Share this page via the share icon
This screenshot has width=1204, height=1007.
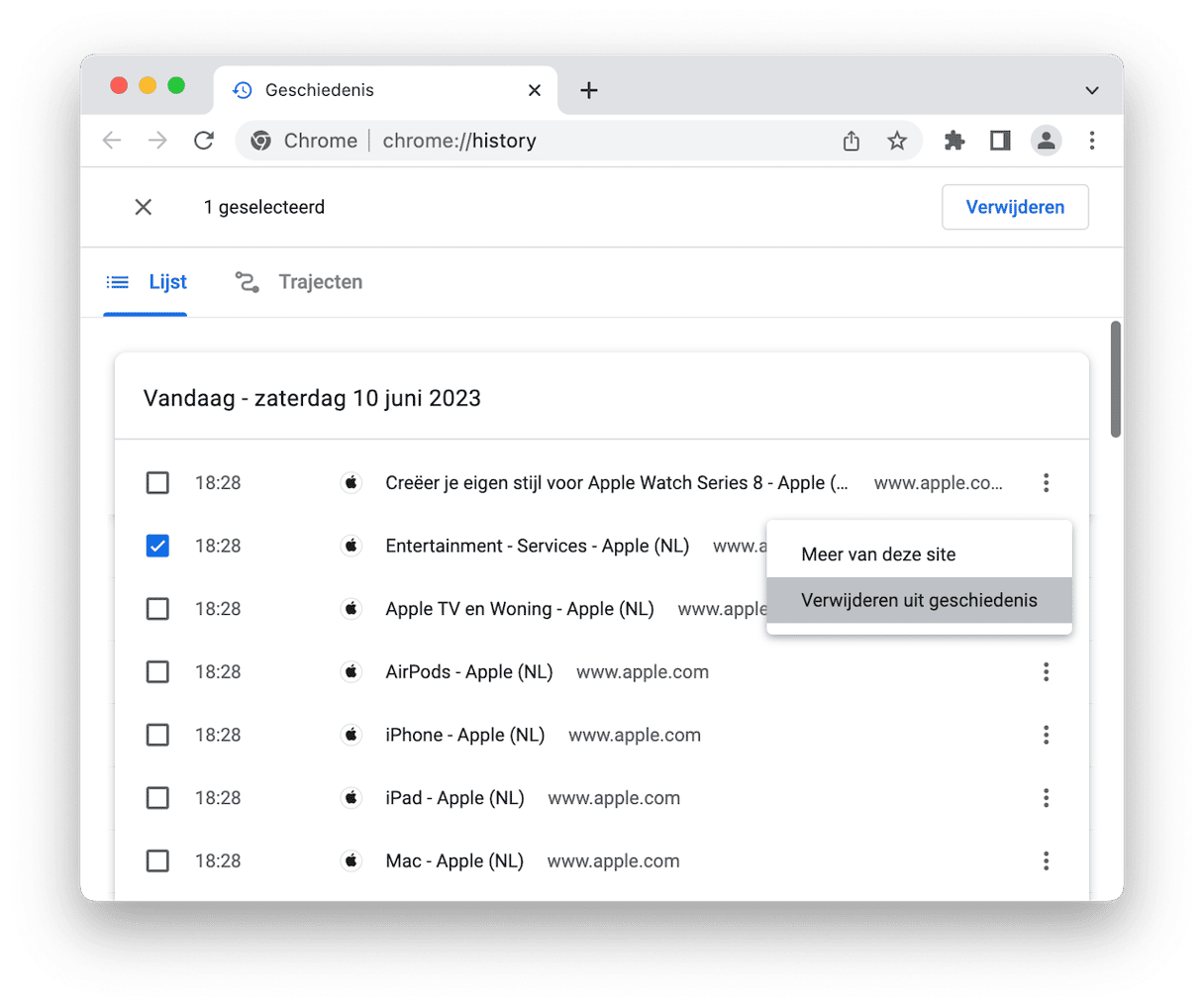pyautogui.click(x=852, y=141)
